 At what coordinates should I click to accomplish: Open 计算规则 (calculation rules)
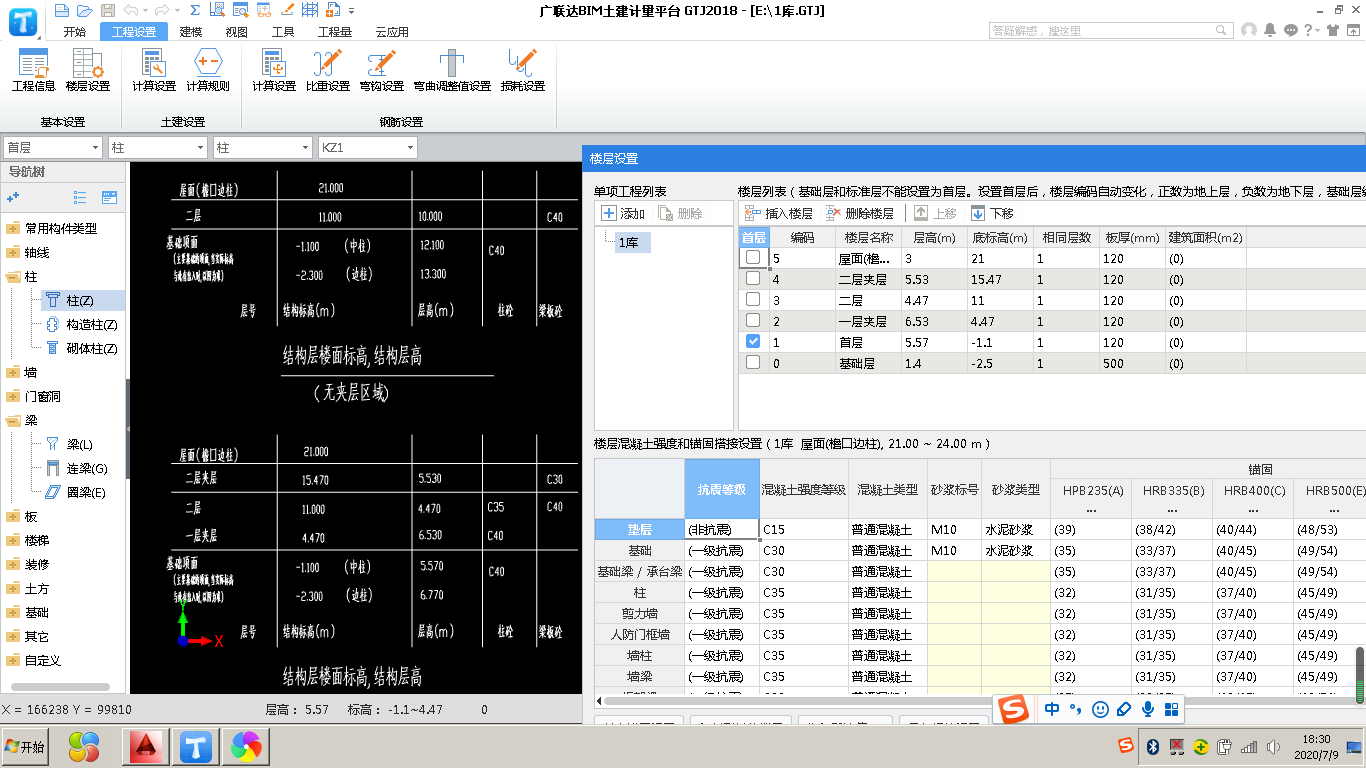pos(208,71)
